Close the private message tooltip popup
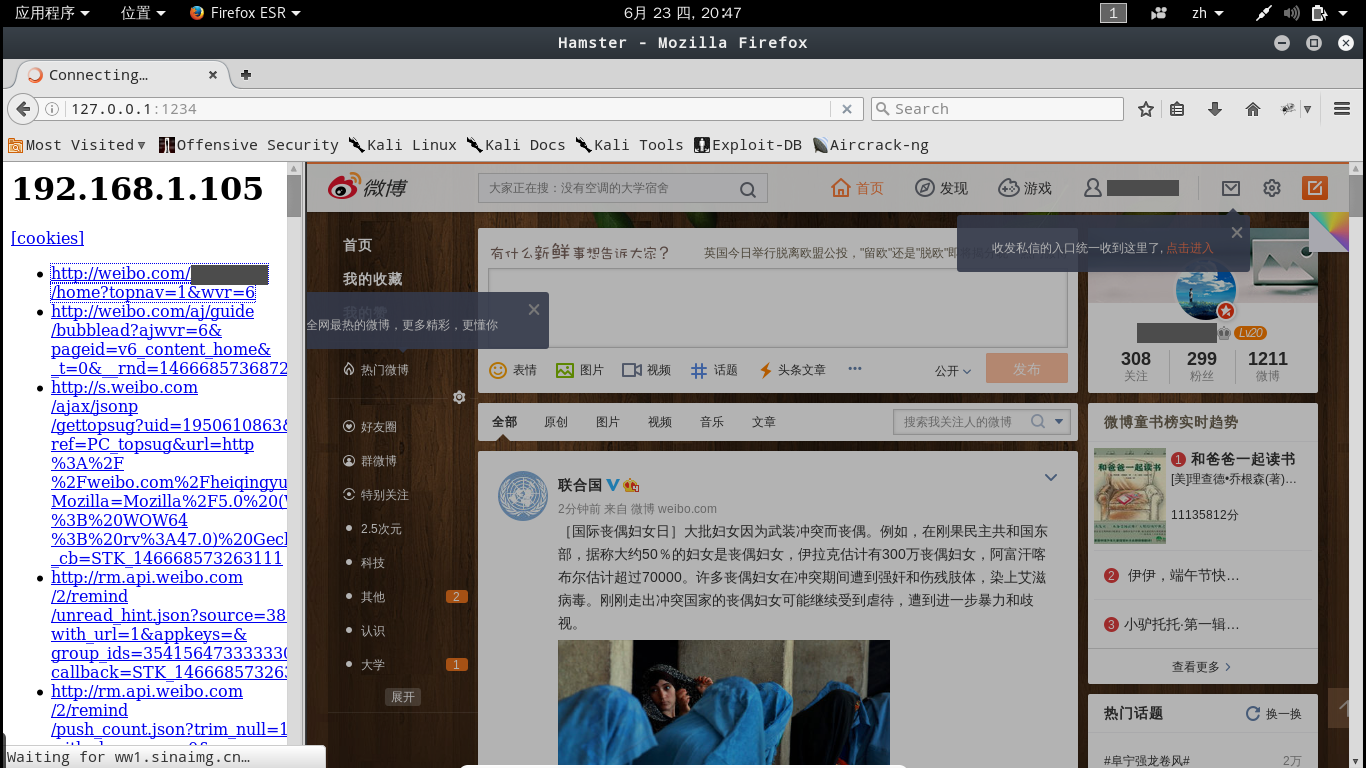The image size is (1366, 768). point(1237,232)
